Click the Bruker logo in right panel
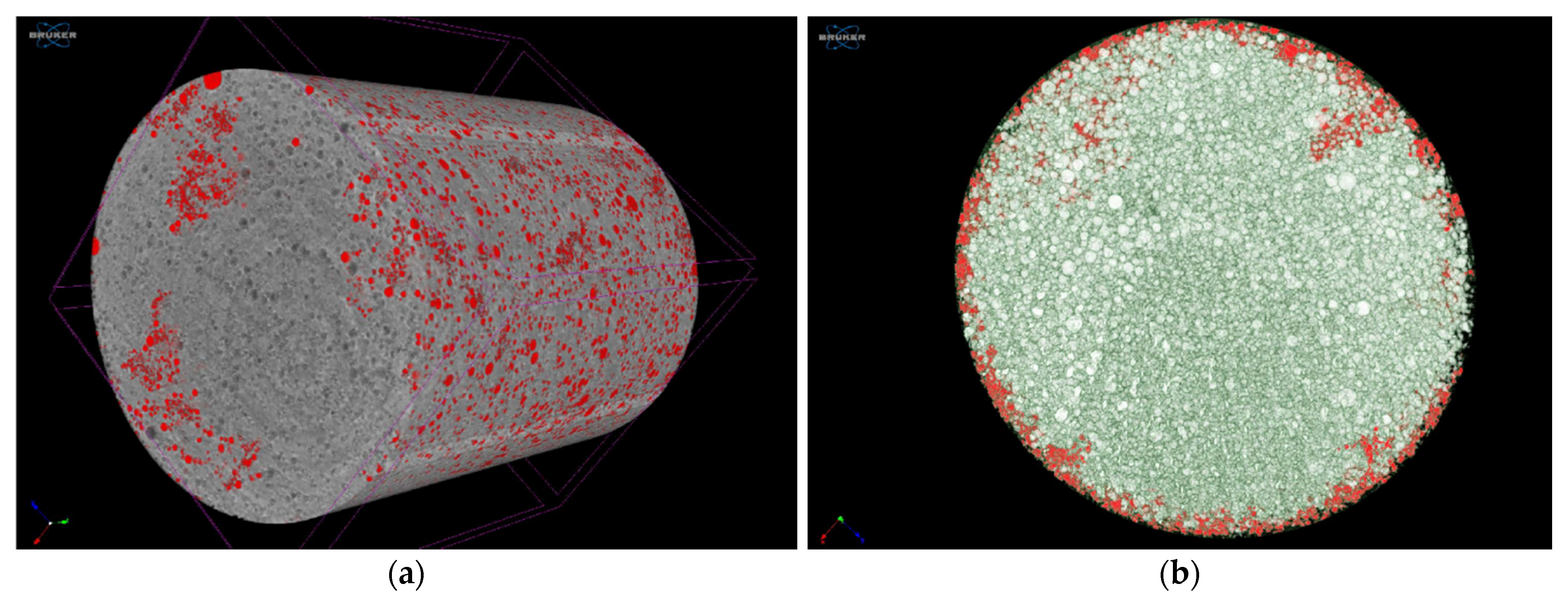Image resolution: width=1568 pixels, height=605 pixels. coord(842,36)
